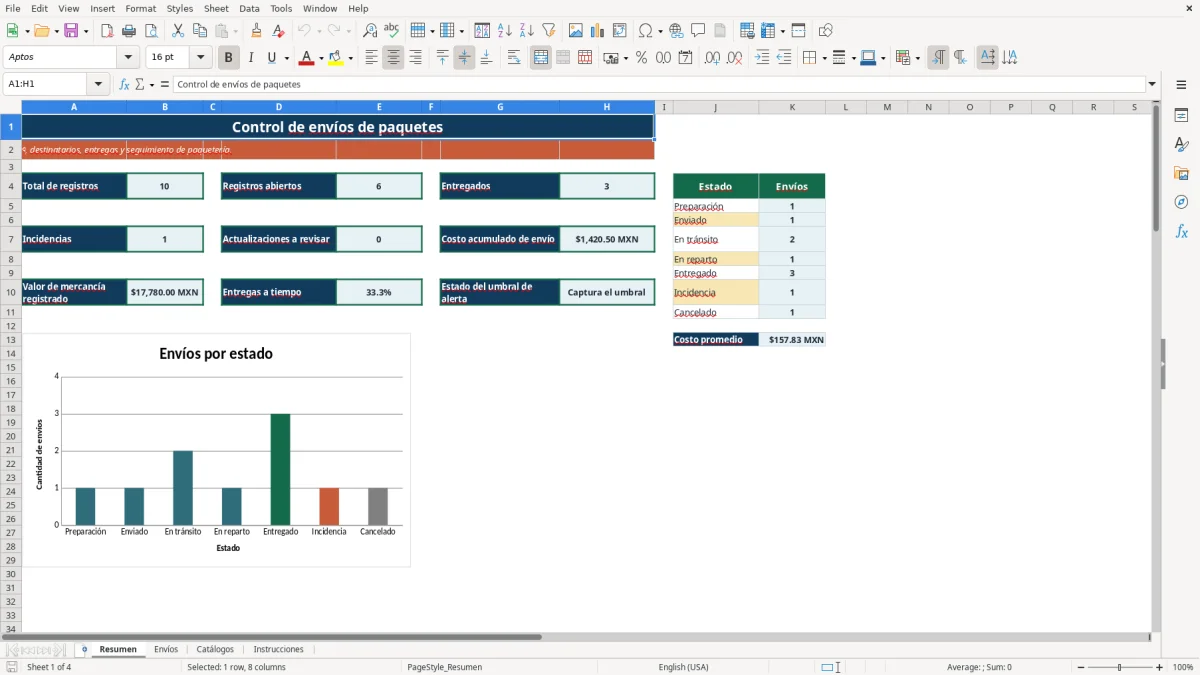1200x675 pixels.
Task: Copy the selection using the Copy icon
Action: pos(200,31)
